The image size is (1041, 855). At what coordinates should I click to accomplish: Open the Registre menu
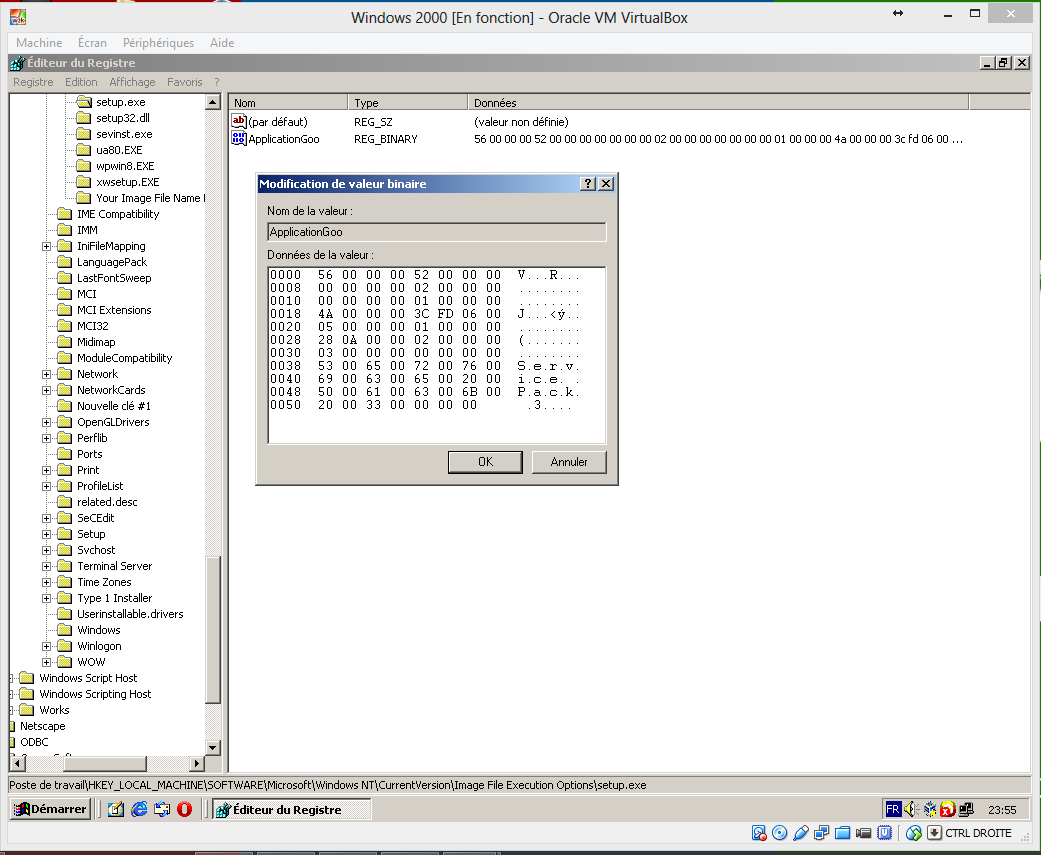33,82
